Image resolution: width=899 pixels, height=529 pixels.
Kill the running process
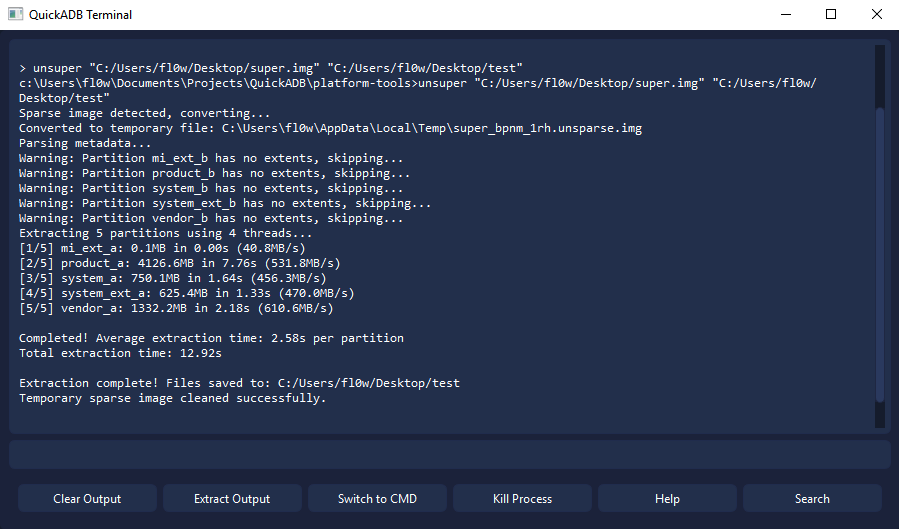522,499
